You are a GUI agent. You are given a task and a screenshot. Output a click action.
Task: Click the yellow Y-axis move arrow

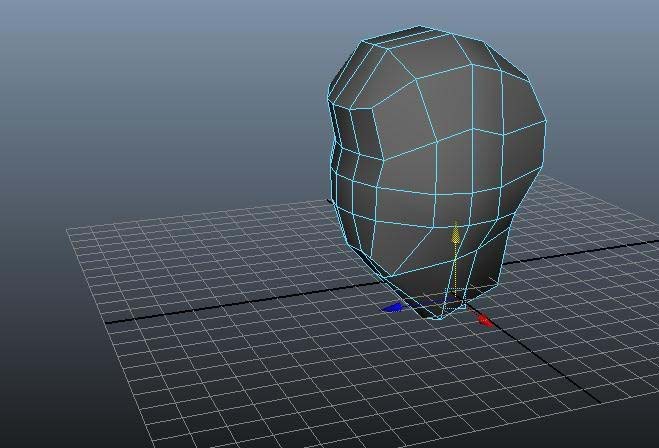click(456, 234)
